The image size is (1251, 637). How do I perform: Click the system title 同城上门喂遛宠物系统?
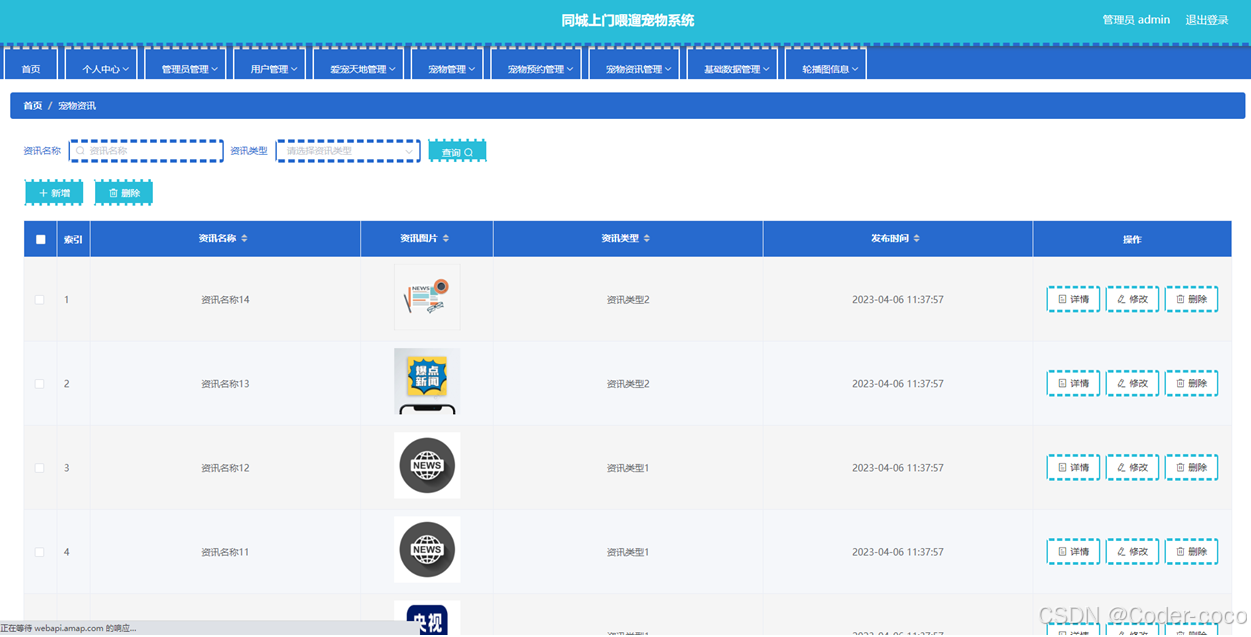[627, 20]
